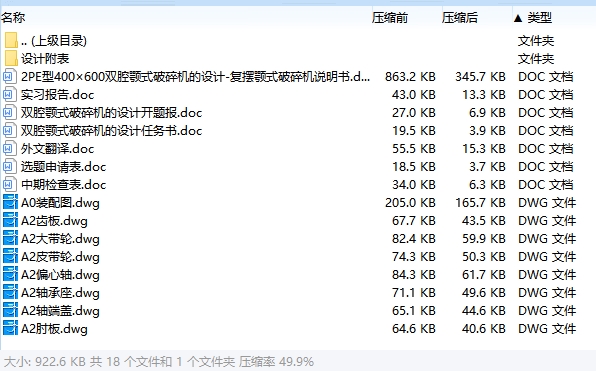
Task: Click the DOC icon of 外文翻译.doc
Action: (10, 149)
